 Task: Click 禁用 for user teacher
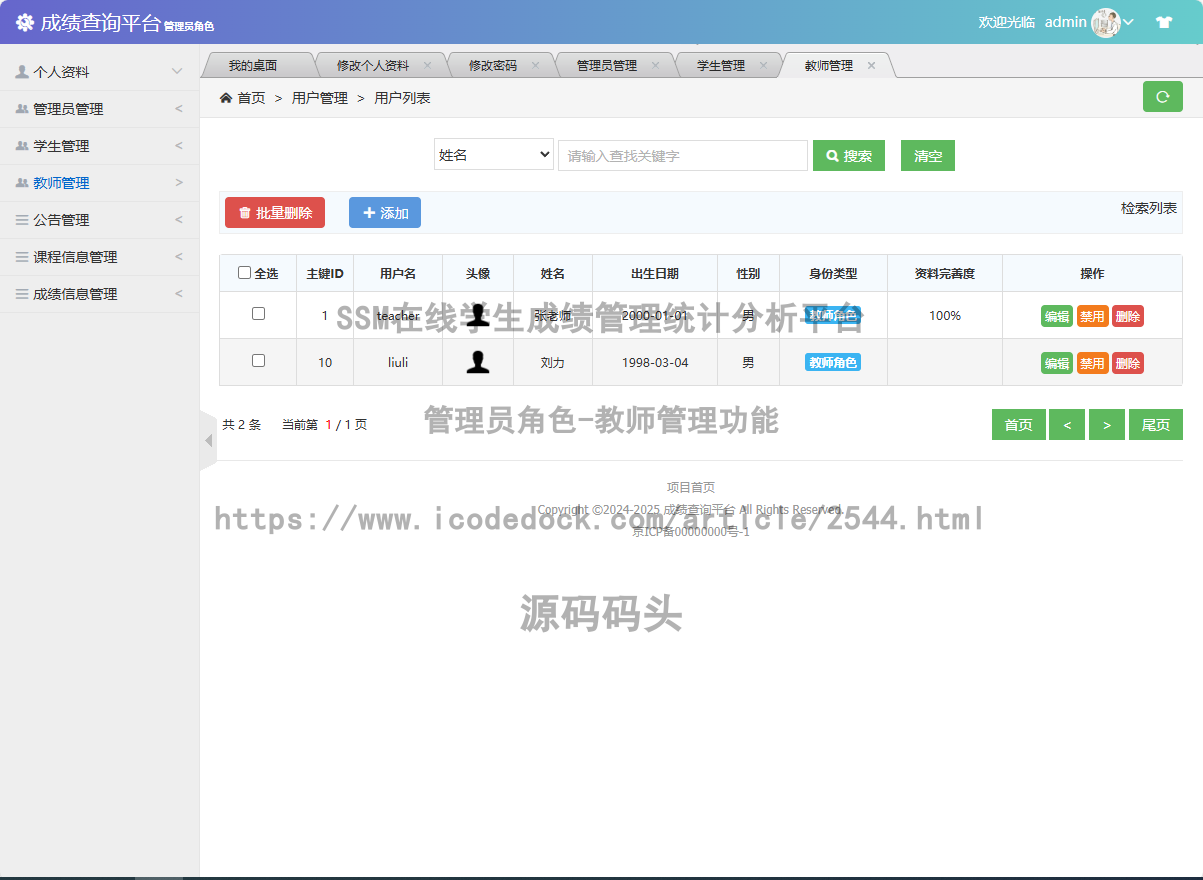1092,316
